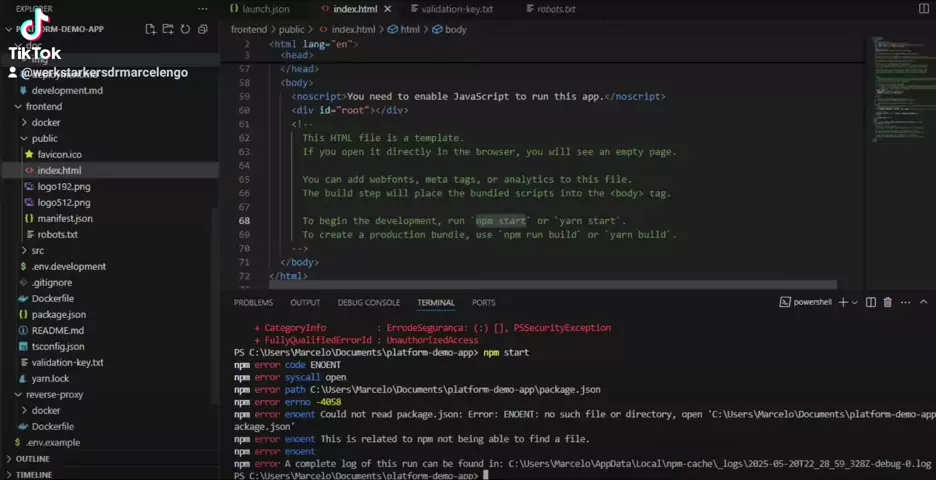Open package.json file

(x=58, y=315)
